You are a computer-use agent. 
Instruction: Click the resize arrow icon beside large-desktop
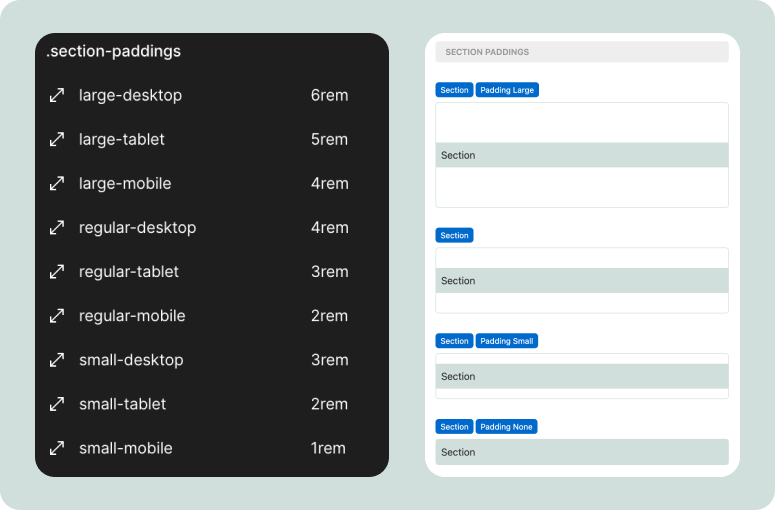point(57,95)
